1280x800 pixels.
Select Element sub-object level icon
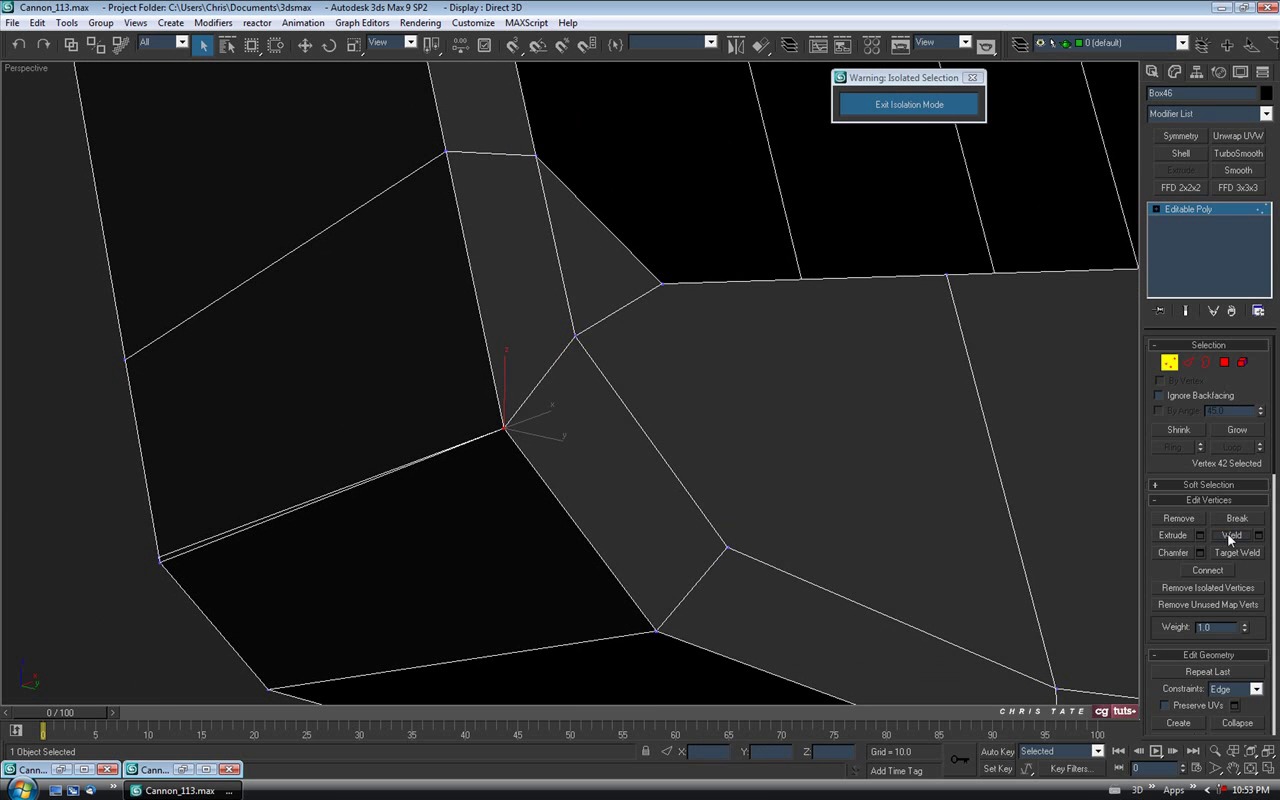pos(1242,363)
